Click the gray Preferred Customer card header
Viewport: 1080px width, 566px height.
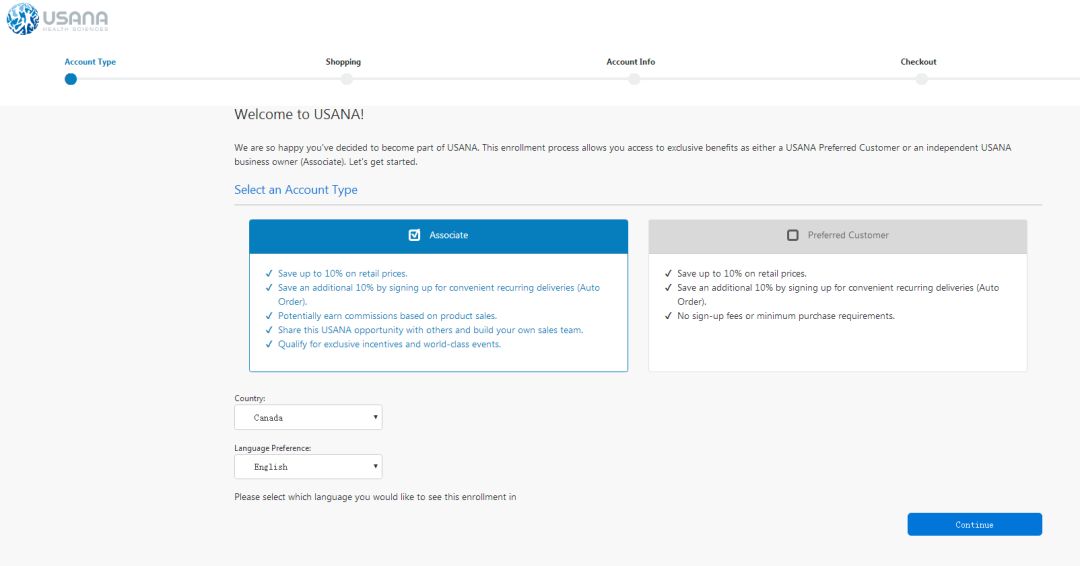pyautogui.click(x=838, y=236)
